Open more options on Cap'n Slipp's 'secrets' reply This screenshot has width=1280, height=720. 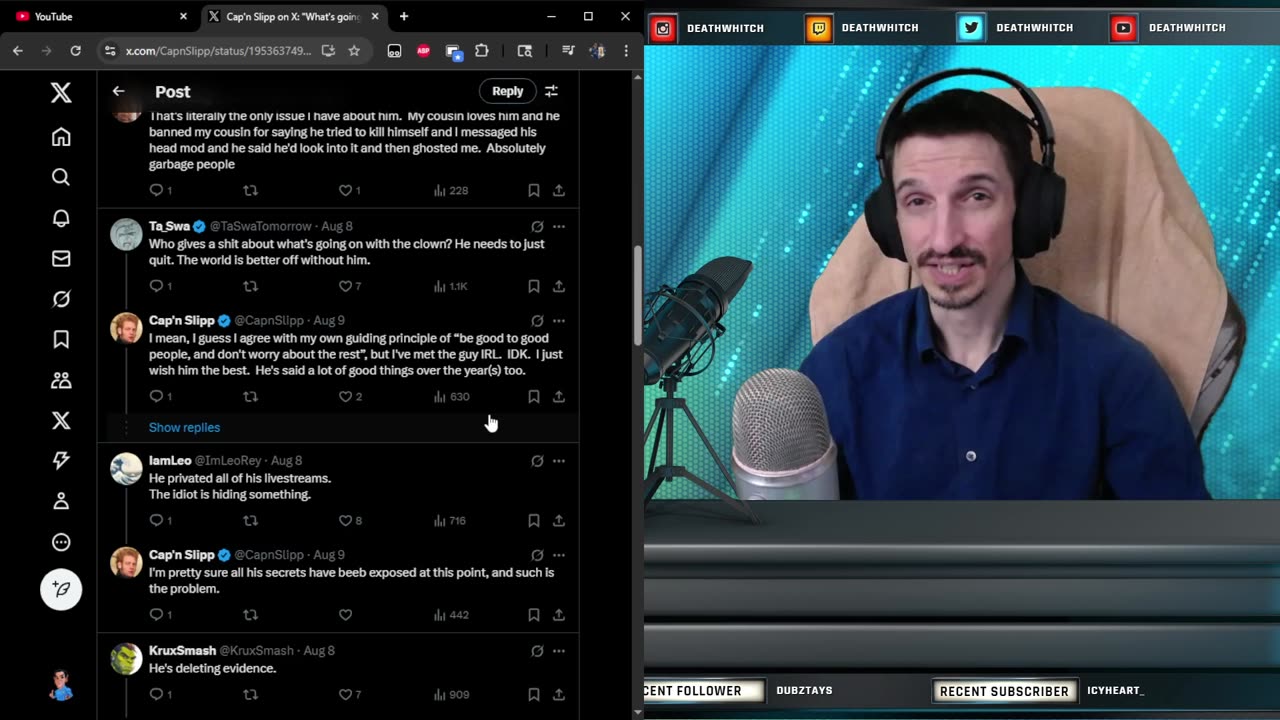tap(559, 555)
